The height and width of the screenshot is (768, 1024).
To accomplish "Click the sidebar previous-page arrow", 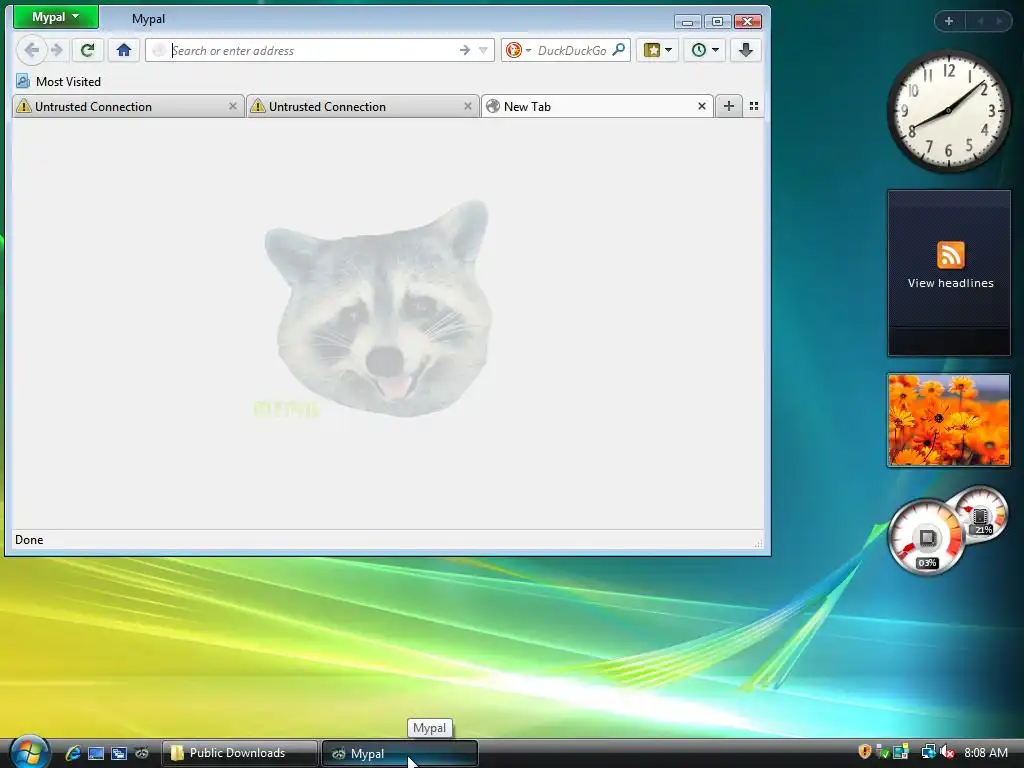I will pyautogui.click(x=980, y=21).
